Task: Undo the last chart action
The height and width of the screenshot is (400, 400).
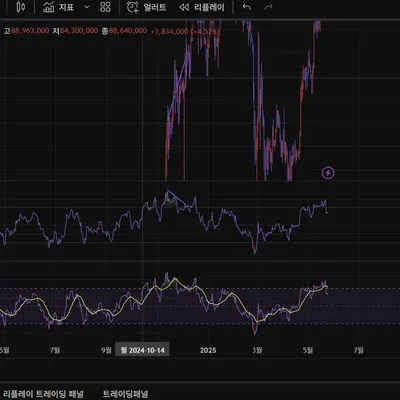Action: [247, 7]
